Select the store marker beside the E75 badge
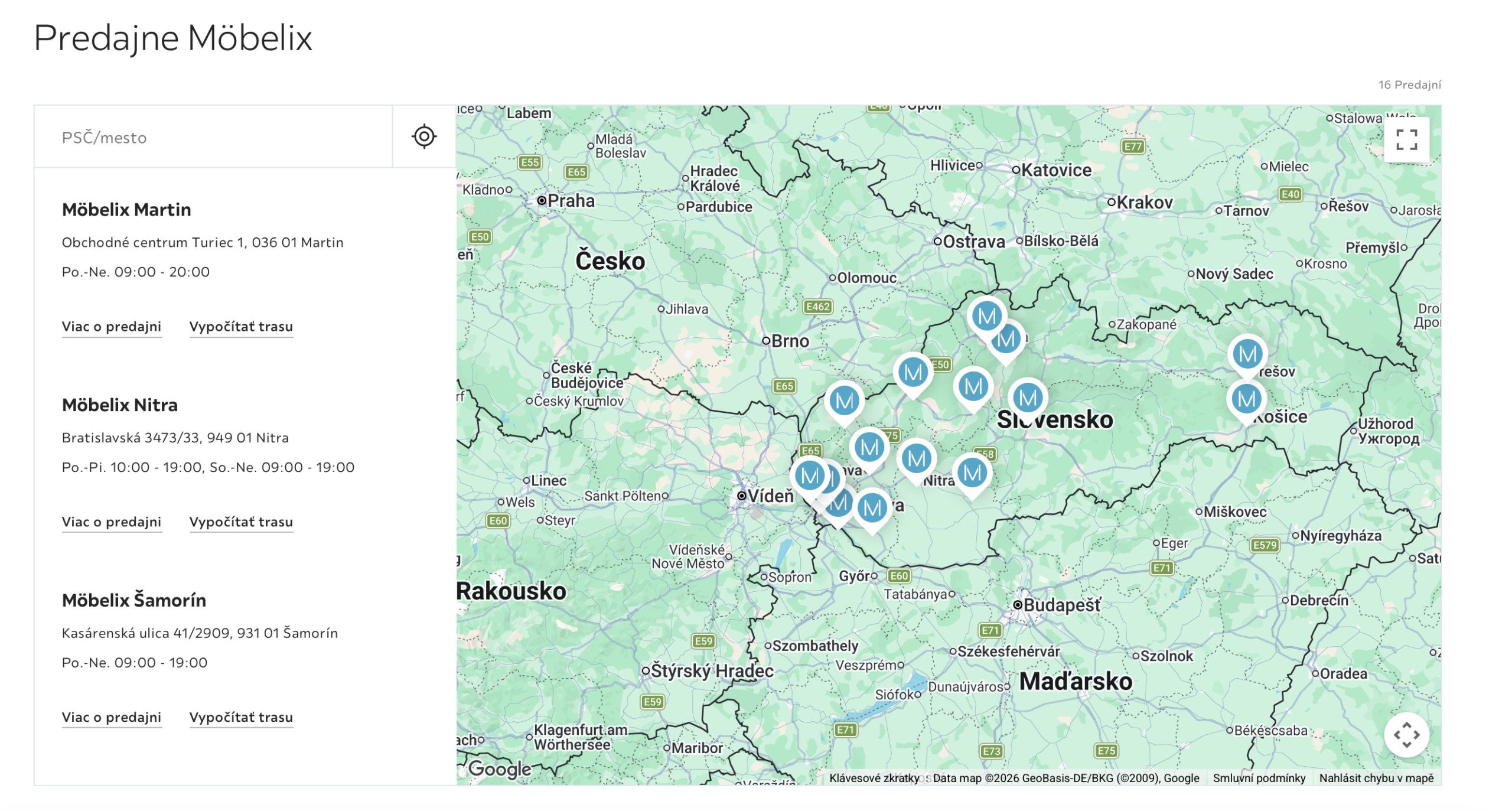The height and width of the screenshot is (811, 1512). 869,450
